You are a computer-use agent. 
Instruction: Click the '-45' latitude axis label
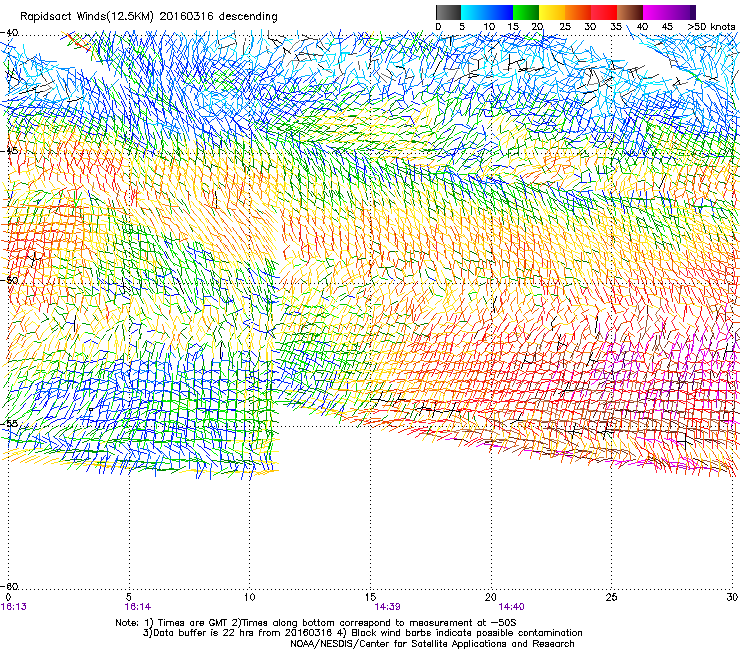tap(9, 151)
